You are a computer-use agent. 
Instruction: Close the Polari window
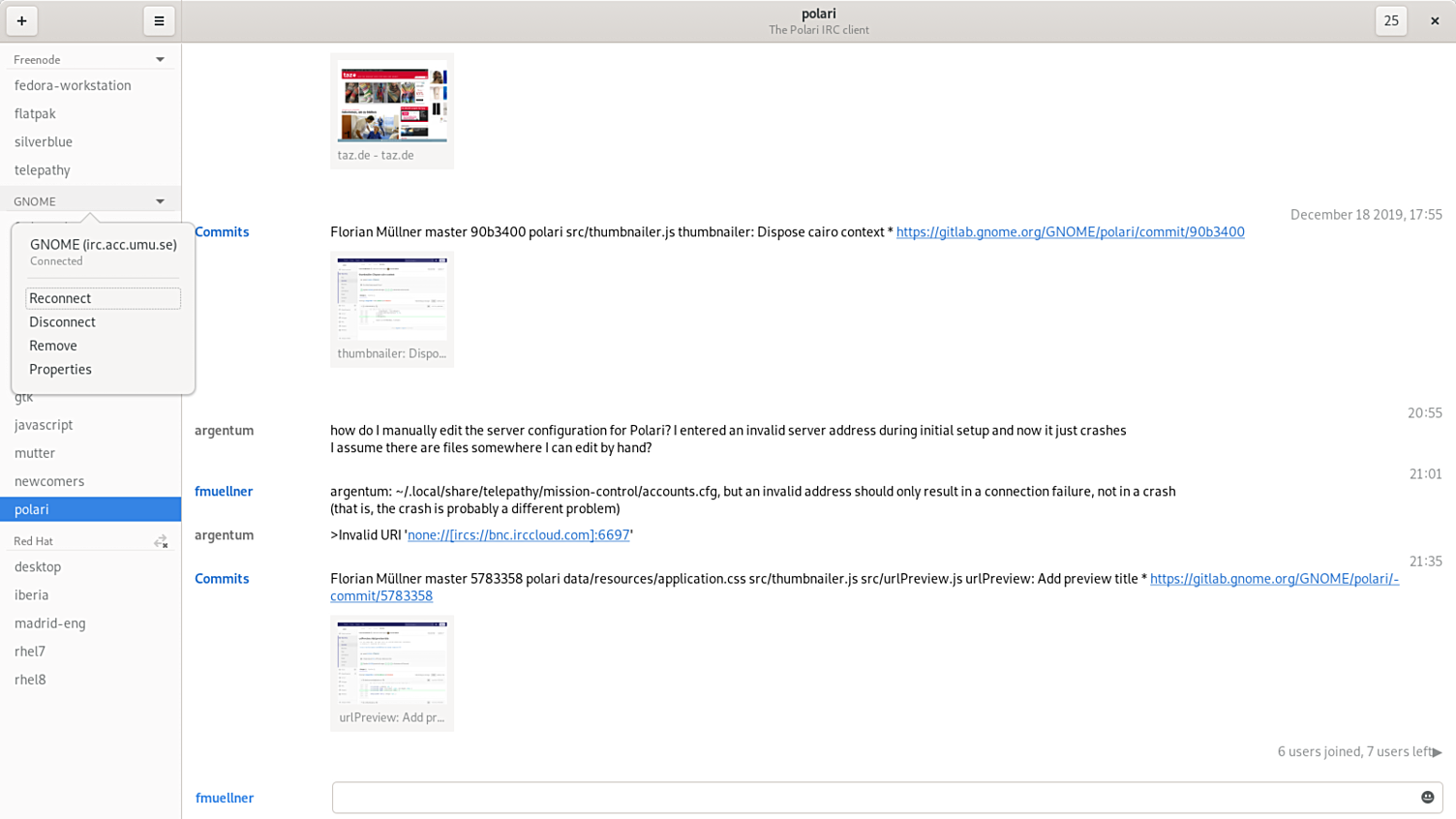tap(1435, 20)
